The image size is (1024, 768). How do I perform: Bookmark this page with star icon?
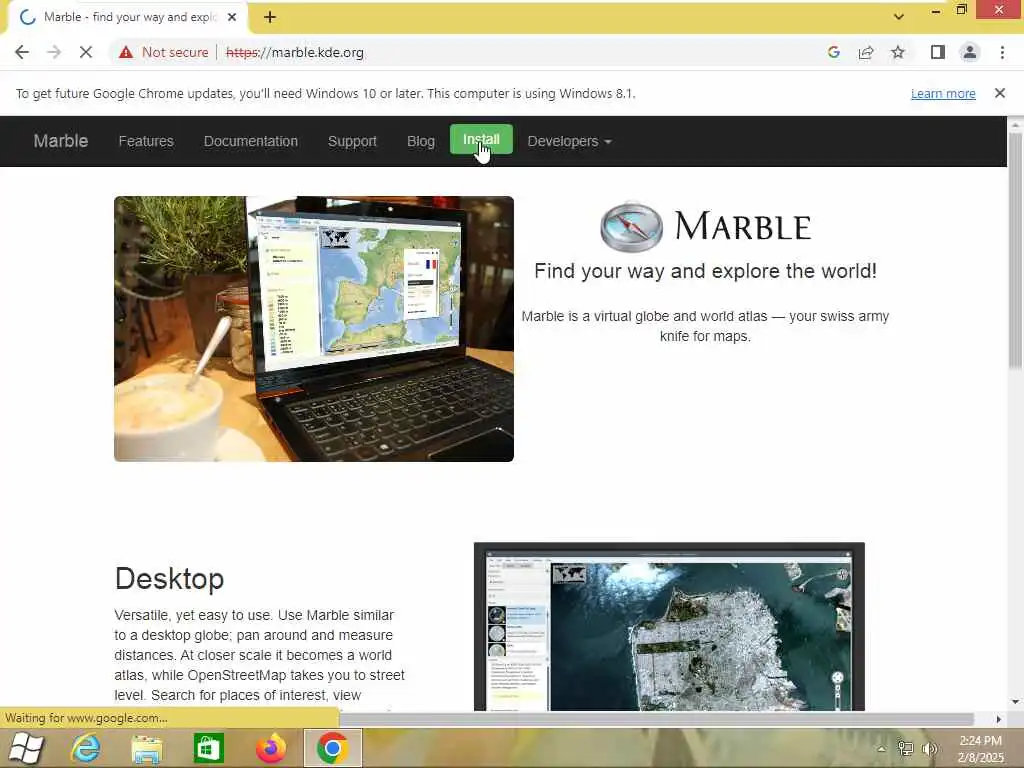point(898,52)
